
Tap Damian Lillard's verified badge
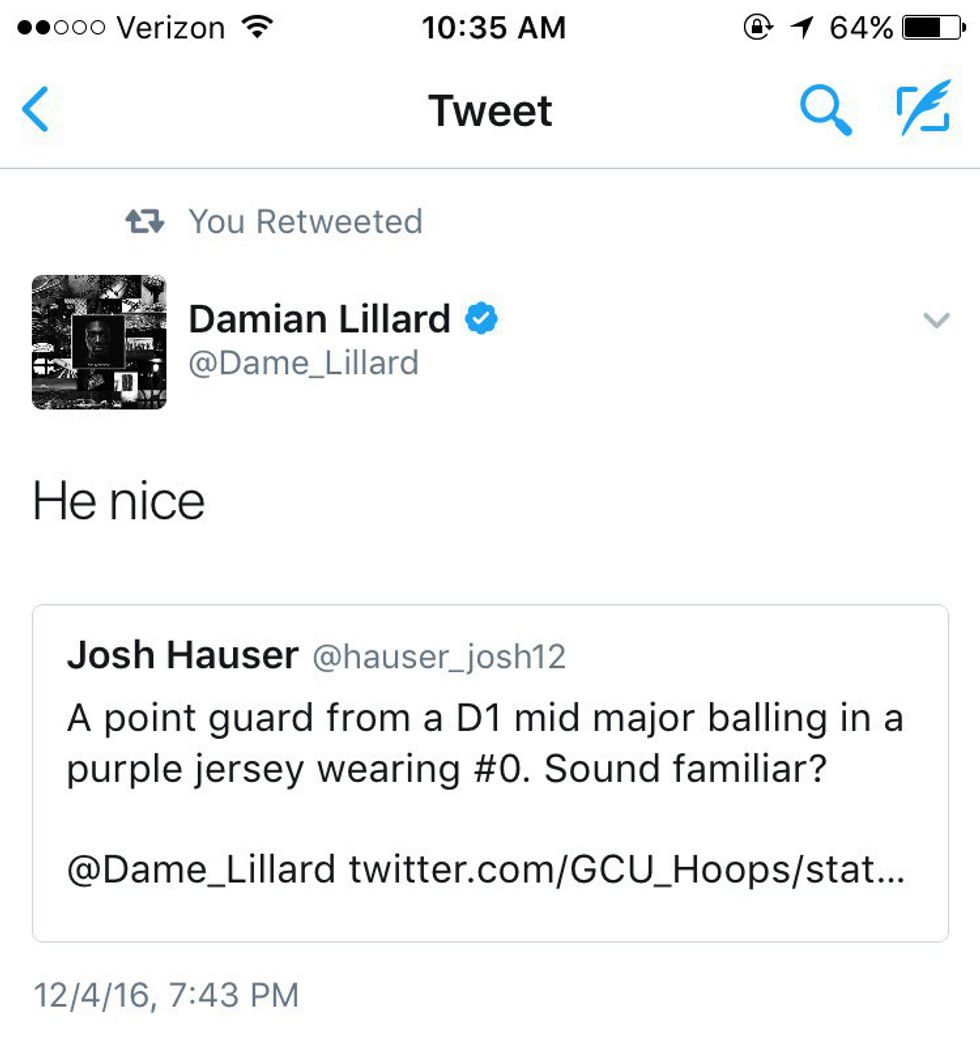pyautogui.click(x=482, y=319)
